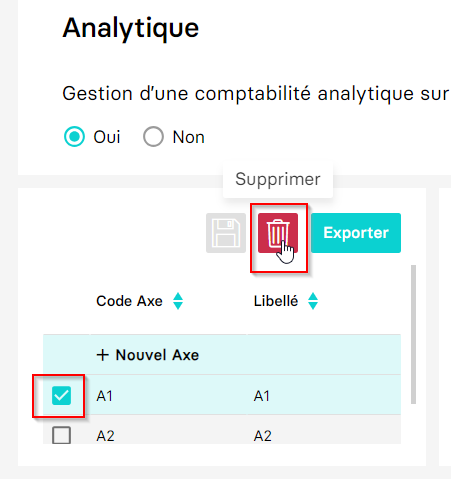Click the greyed-out floppy disk save icon
Viewport: 451px width, 479px height.
coord(226,233)
